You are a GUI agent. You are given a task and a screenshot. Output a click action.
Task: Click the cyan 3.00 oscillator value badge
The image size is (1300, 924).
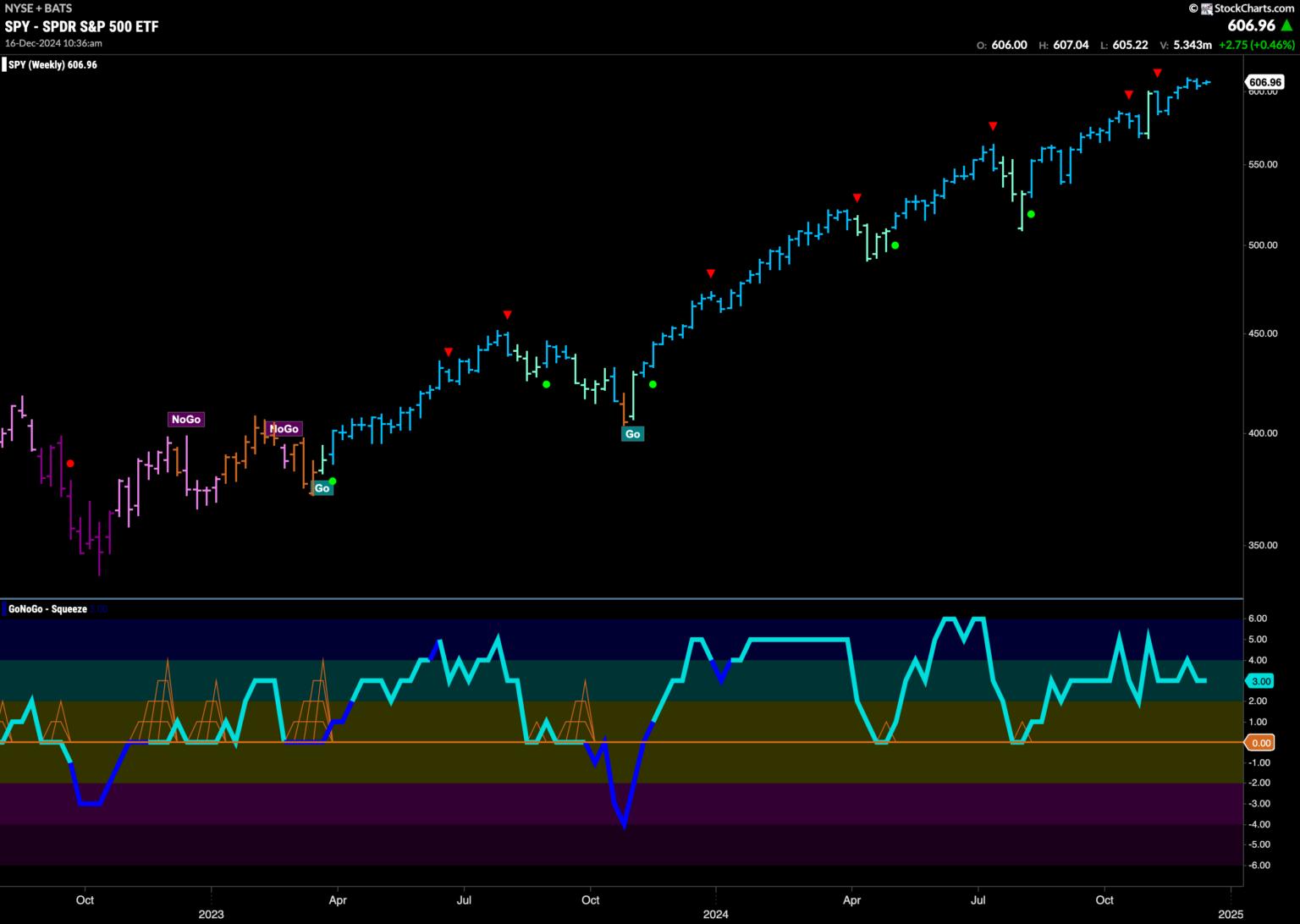tap(1261, 681)
